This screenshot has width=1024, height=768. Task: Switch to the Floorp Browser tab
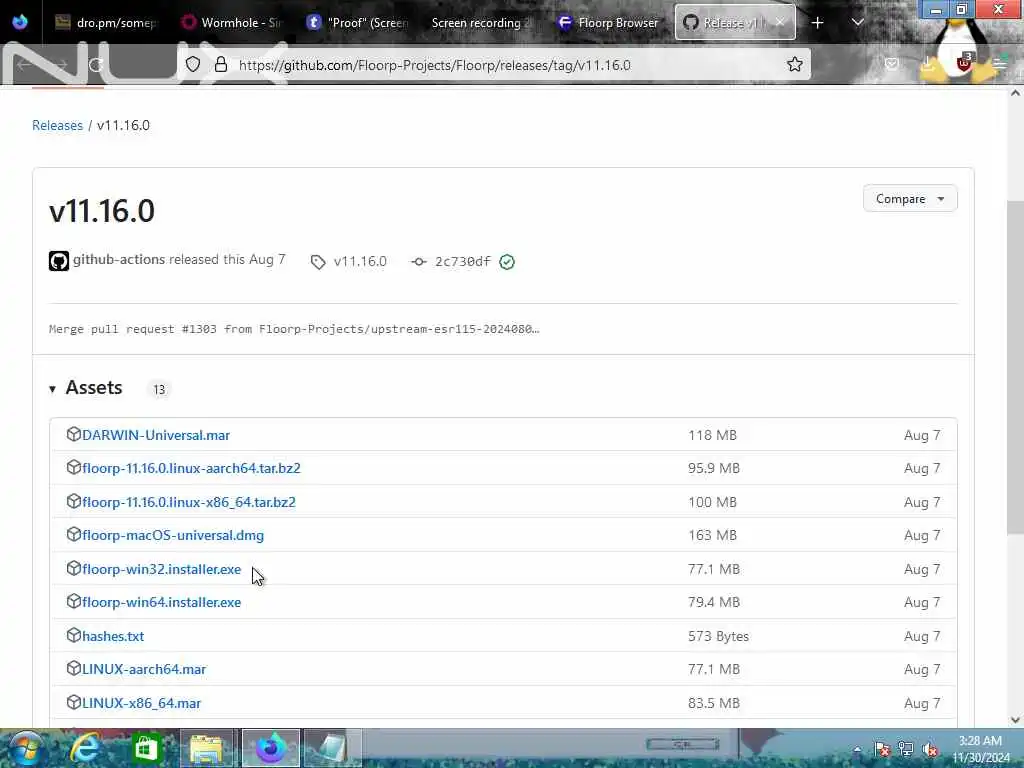coord(609,22)
